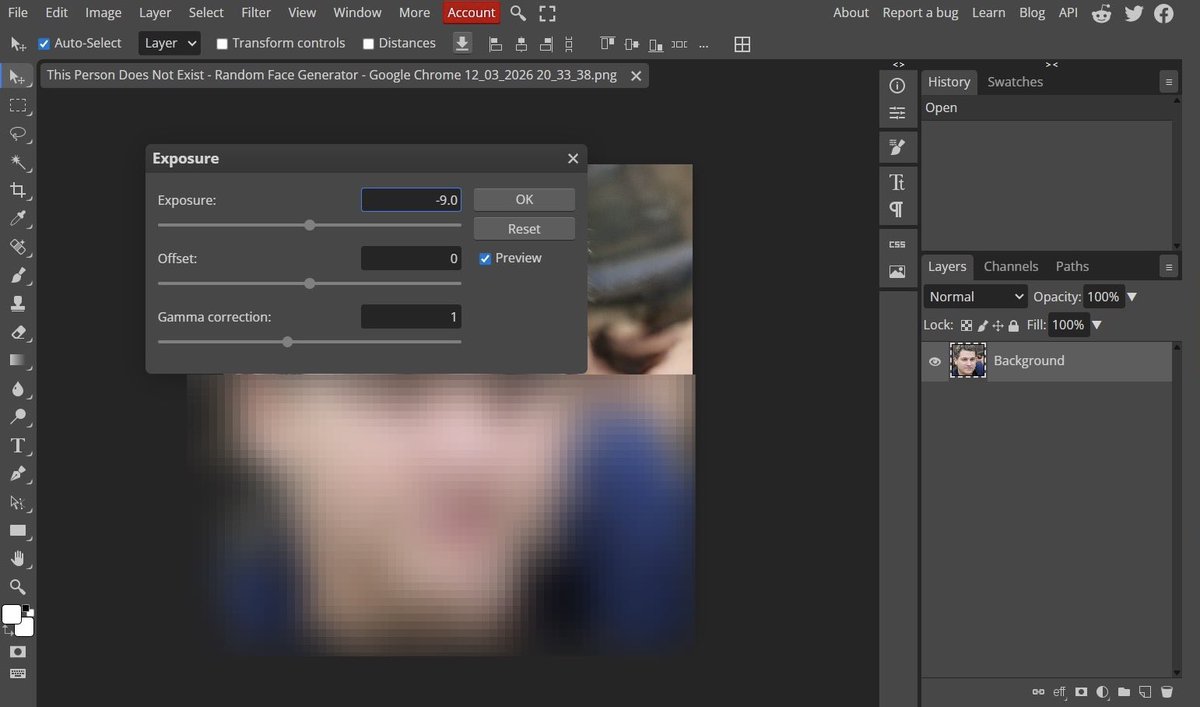The image size is (1200, 707).
Task: Select the Move tool in the left toolbar
Action: (x=18, y=77)
